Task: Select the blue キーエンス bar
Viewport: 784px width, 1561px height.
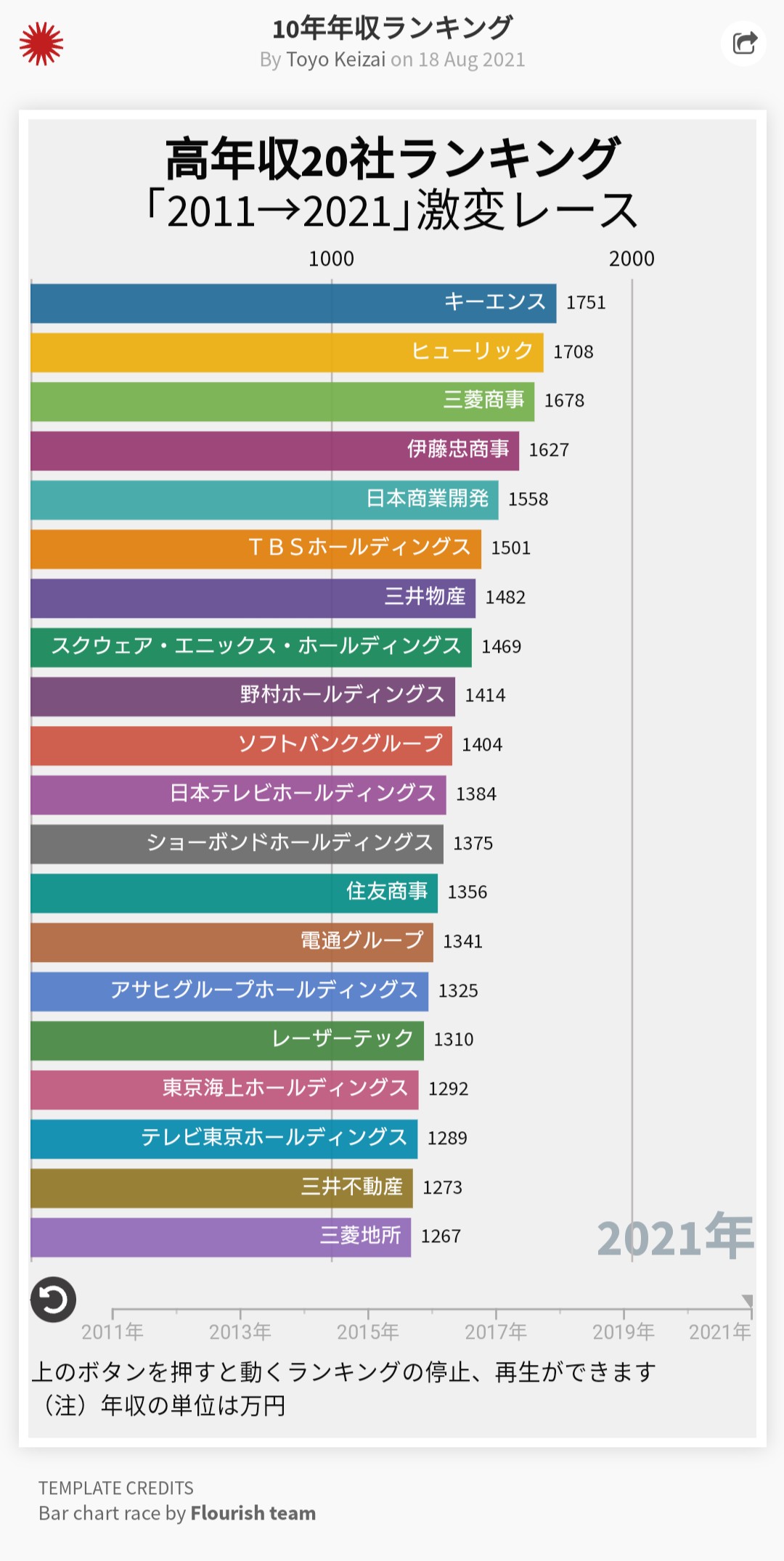Action: tap(293, 303)
